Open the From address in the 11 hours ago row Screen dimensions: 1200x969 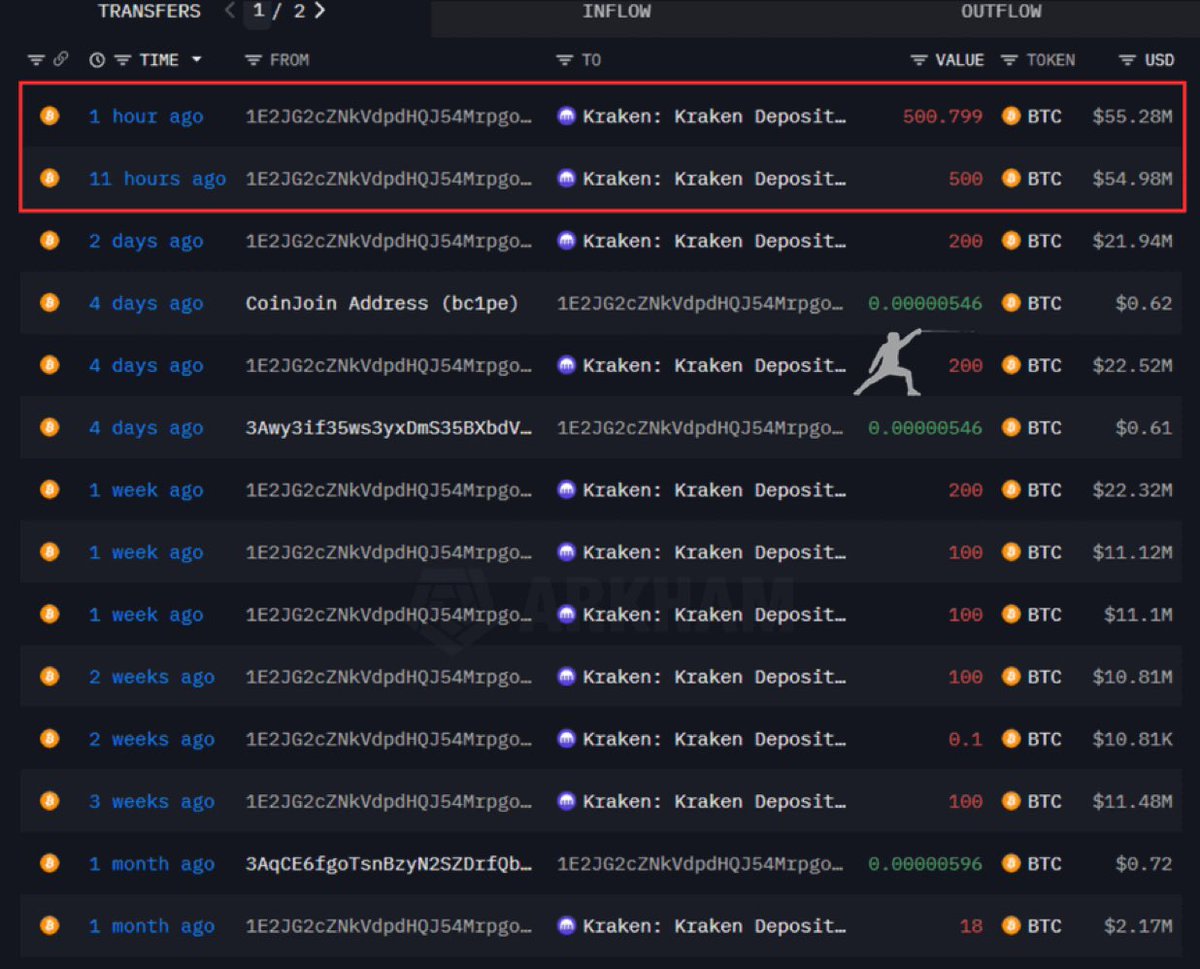point(389,178)
